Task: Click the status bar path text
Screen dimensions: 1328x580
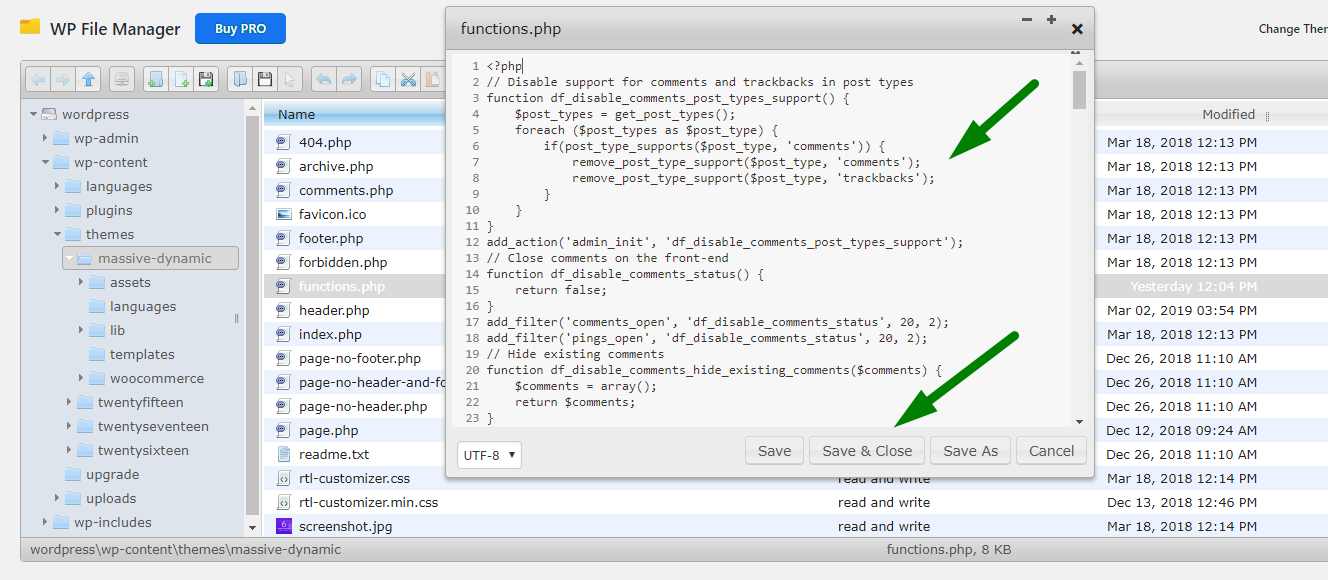Action: [185, 549]
